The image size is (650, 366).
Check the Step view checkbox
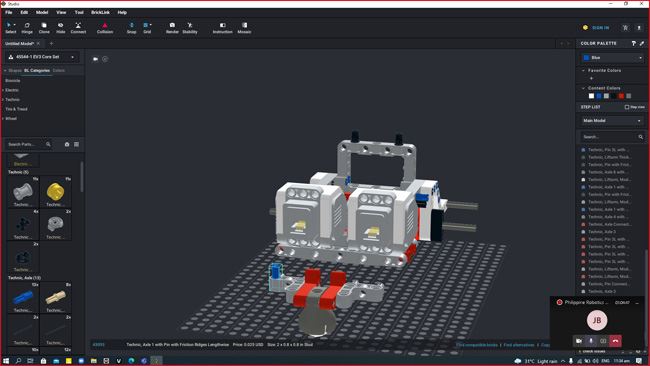click(627, 107)
